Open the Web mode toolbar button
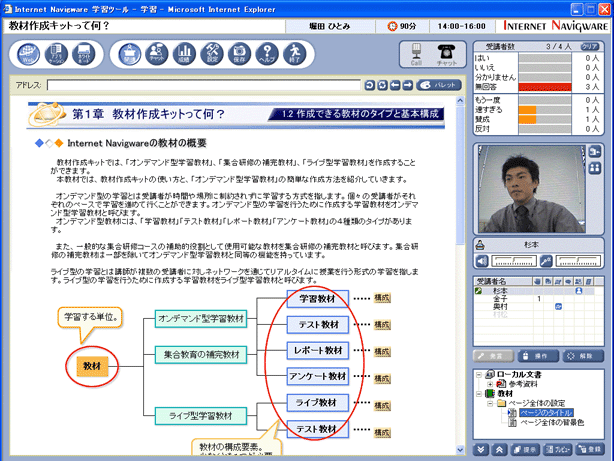Viewport: 614px width, 461px height. [28, 54]
